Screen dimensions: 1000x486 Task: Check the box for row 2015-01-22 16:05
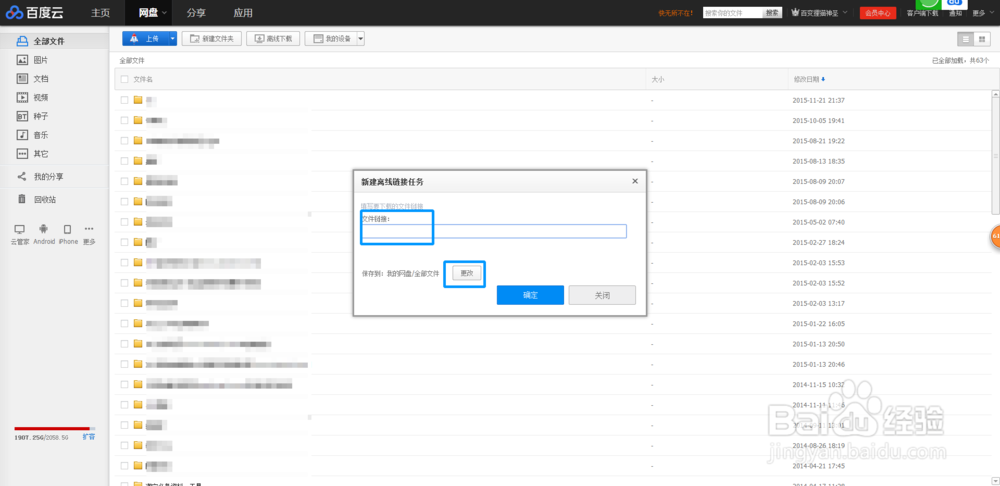tap(124, 323)
